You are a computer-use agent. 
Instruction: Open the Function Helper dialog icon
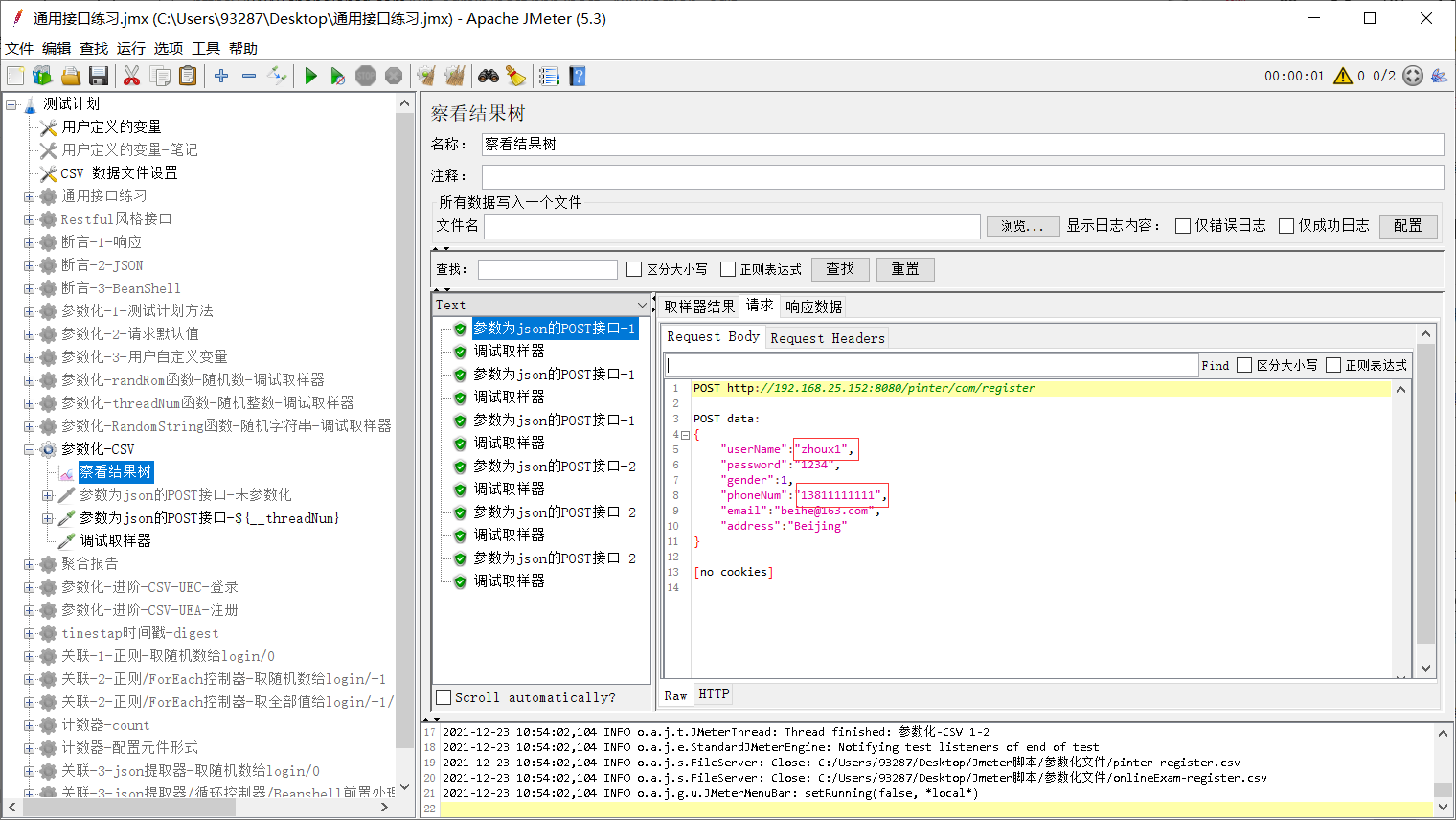tap(549, 76)
